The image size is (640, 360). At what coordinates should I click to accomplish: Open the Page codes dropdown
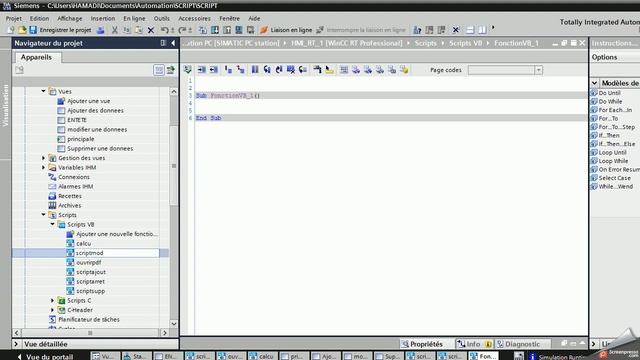tap(538, 70)
